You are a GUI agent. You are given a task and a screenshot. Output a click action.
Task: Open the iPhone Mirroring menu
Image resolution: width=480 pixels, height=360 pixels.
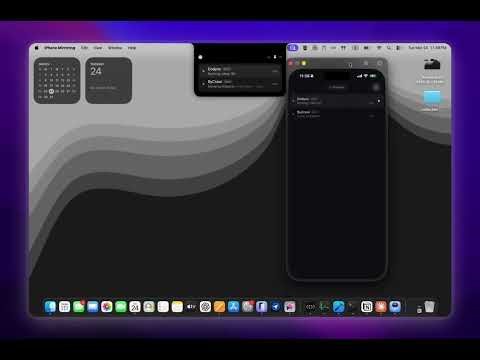click(60, 48)
